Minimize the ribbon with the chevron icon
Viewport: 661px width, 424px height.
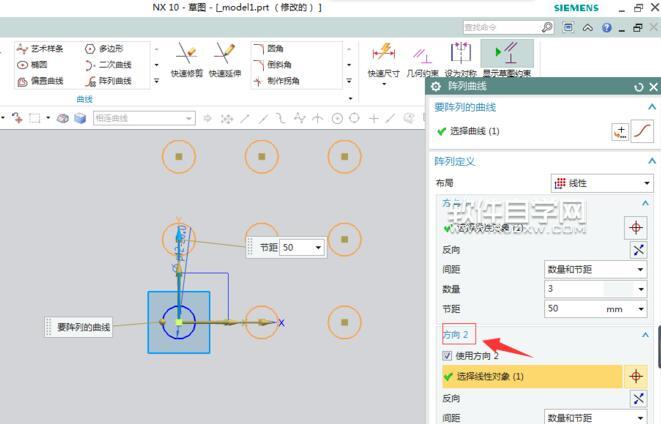pyautogui.click(x=588, y=28)
